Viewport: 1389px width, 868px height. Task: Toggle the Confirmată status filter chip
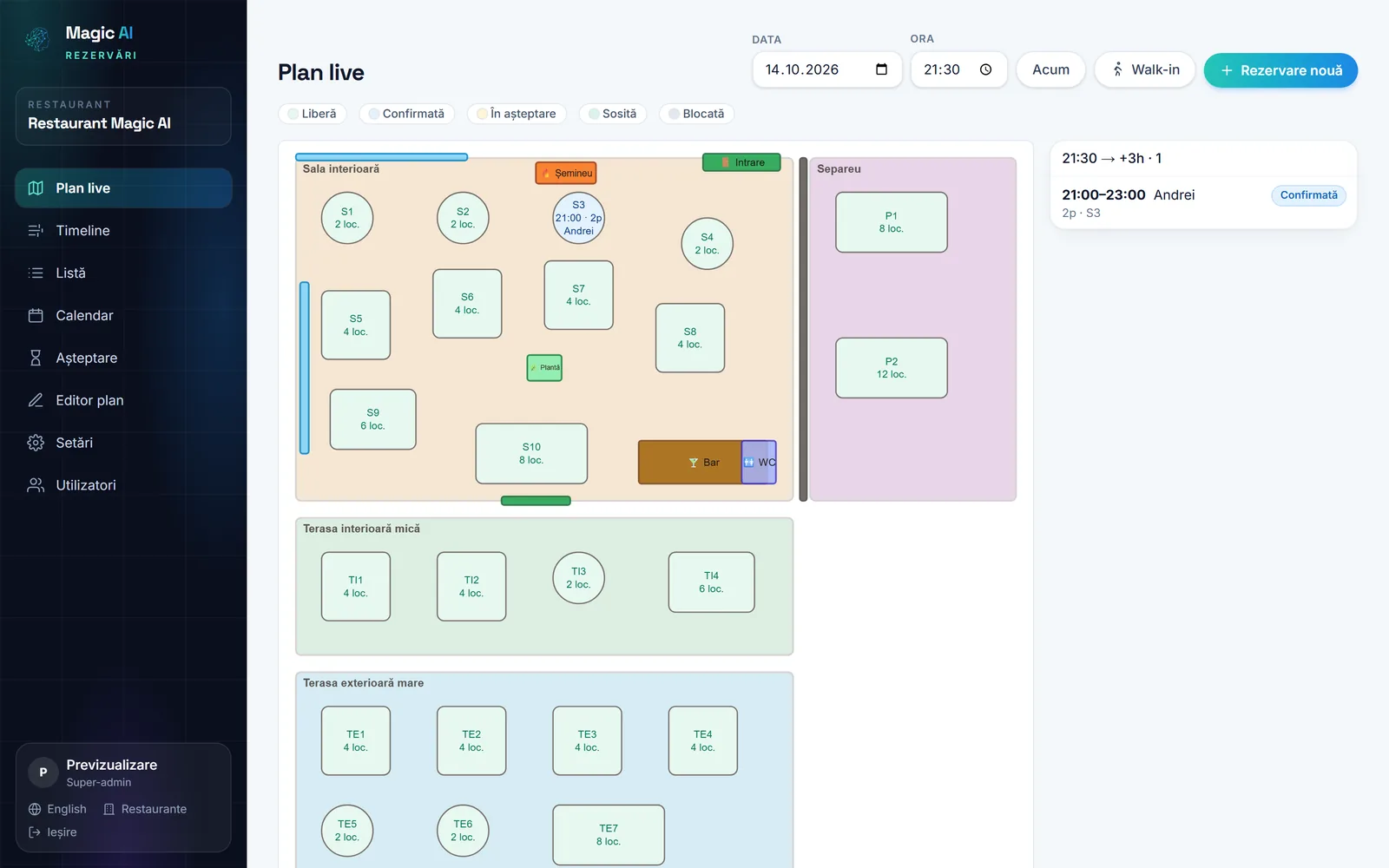[406, 114]
